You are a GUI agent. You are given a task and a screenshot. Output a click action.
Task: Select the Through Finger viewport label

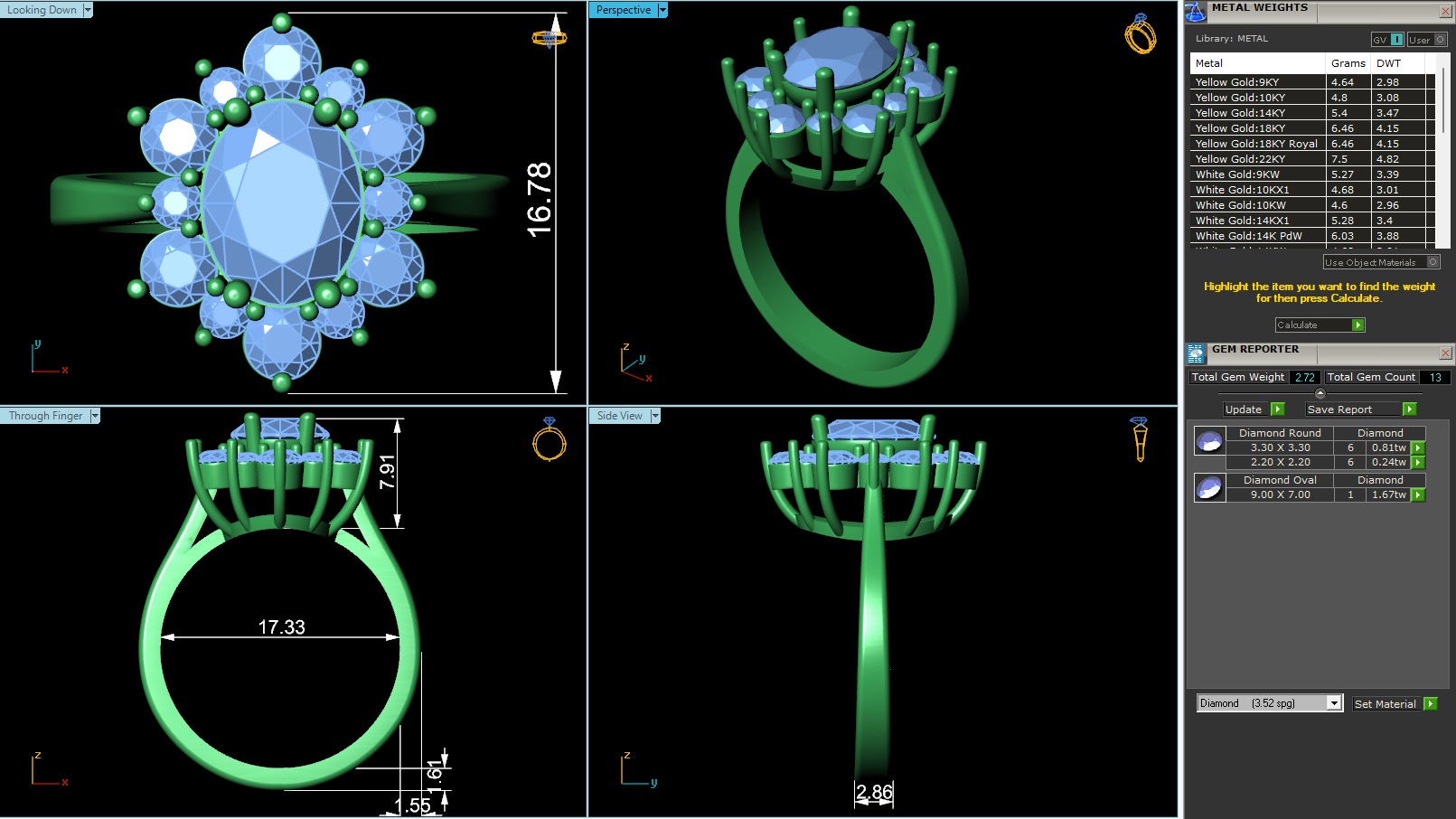pyautogui.click(x=45, y=416)
